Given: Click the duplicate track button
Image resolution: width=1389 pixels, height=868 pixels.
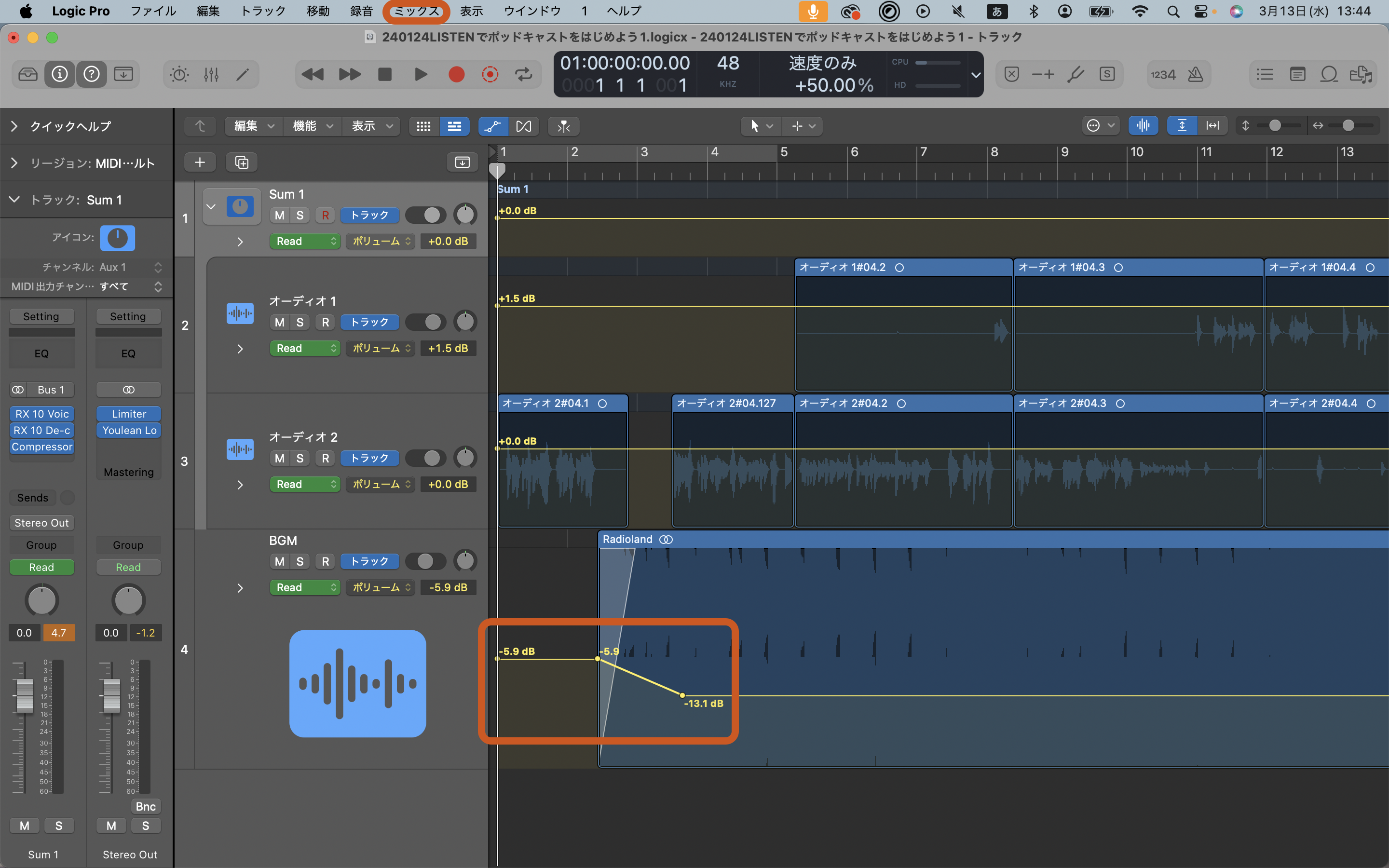Looking at the screenshot, I should tap(242, 163).
